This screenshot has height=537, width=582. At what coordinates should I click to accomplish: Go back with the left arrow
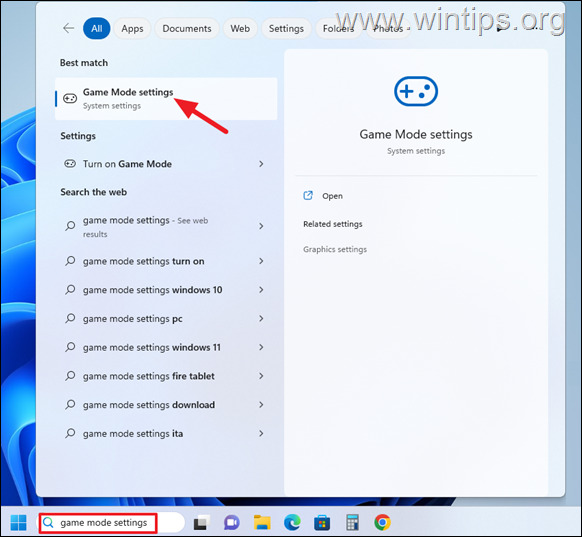69,28
